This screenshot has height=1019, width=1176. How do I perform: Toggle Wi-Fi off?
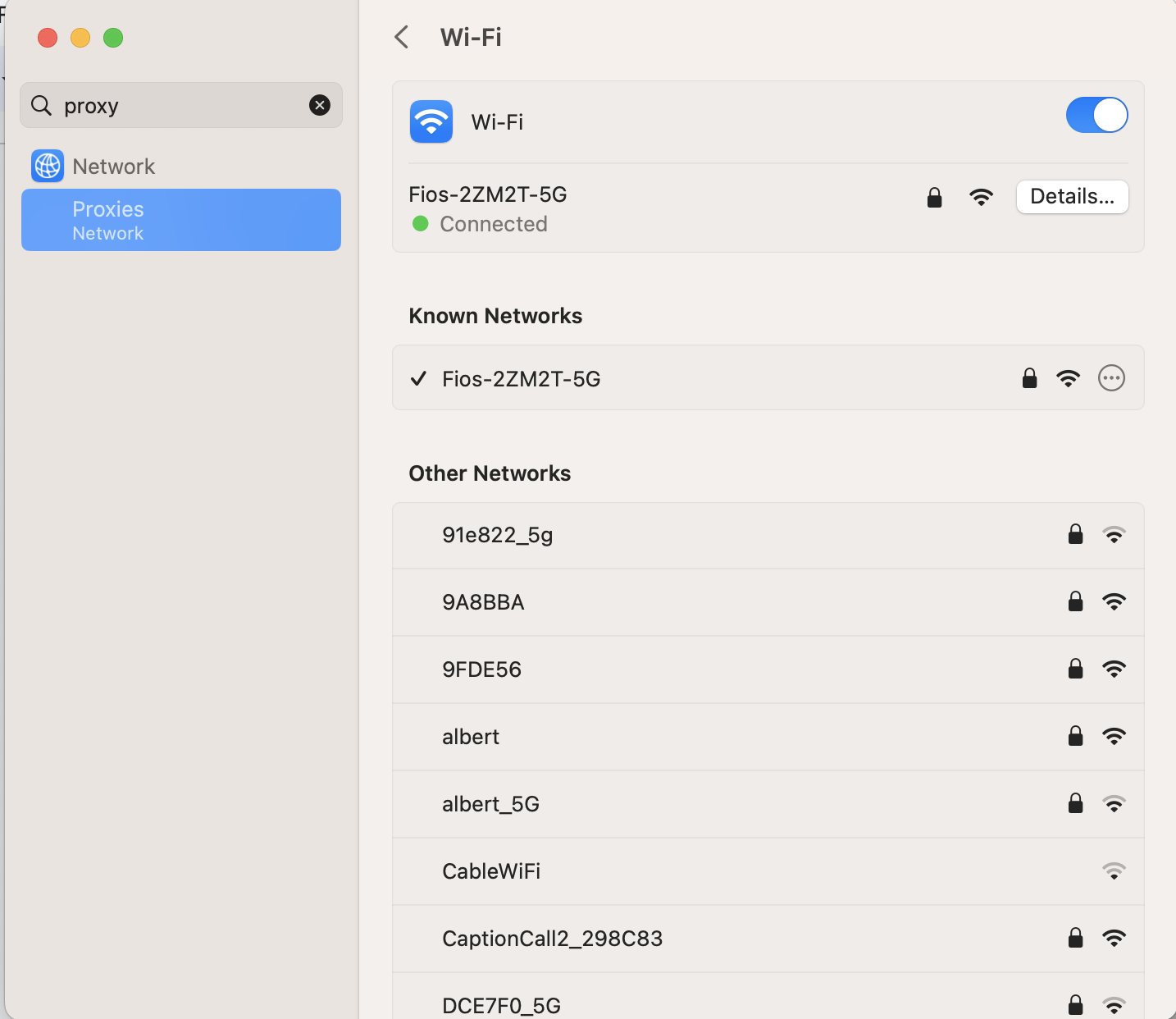coord(1096,115)
